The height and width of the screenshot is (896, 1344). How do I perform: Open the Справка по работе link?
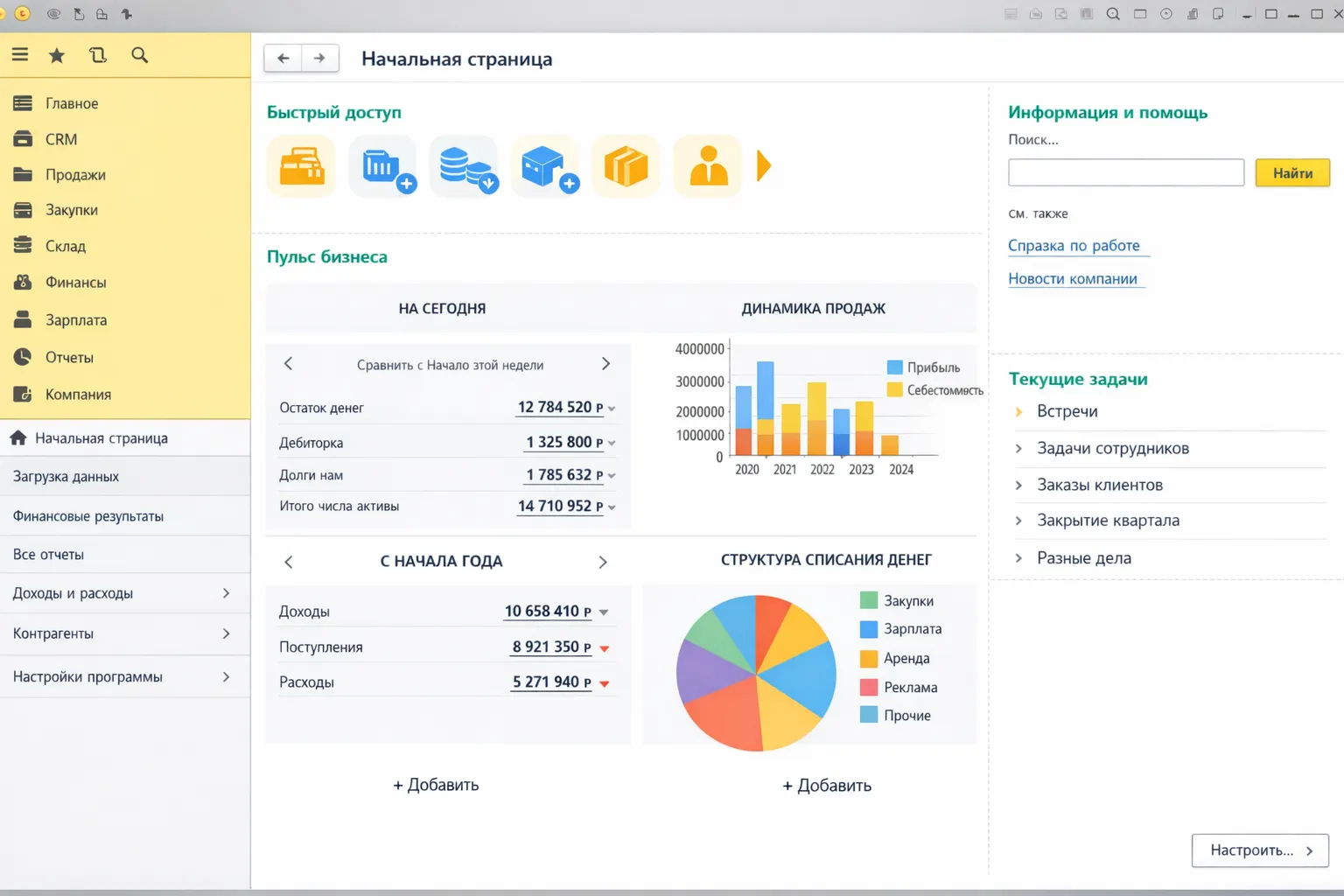[1074, 246]
